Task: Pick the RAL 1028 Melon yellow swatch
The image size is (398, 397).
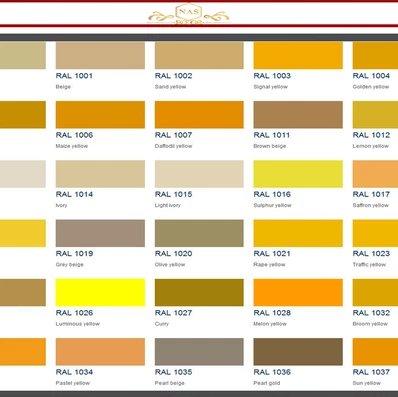Action: point(298,293)
